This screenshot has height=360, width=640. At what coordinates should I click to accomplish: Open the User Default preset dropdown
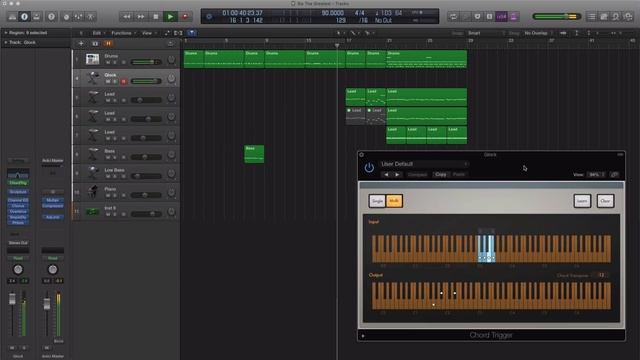(424, 164)
